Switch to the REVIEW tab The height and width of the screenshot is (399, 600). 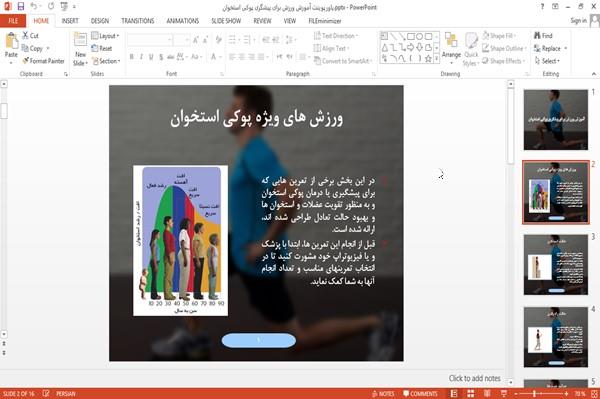pos(262,21)
